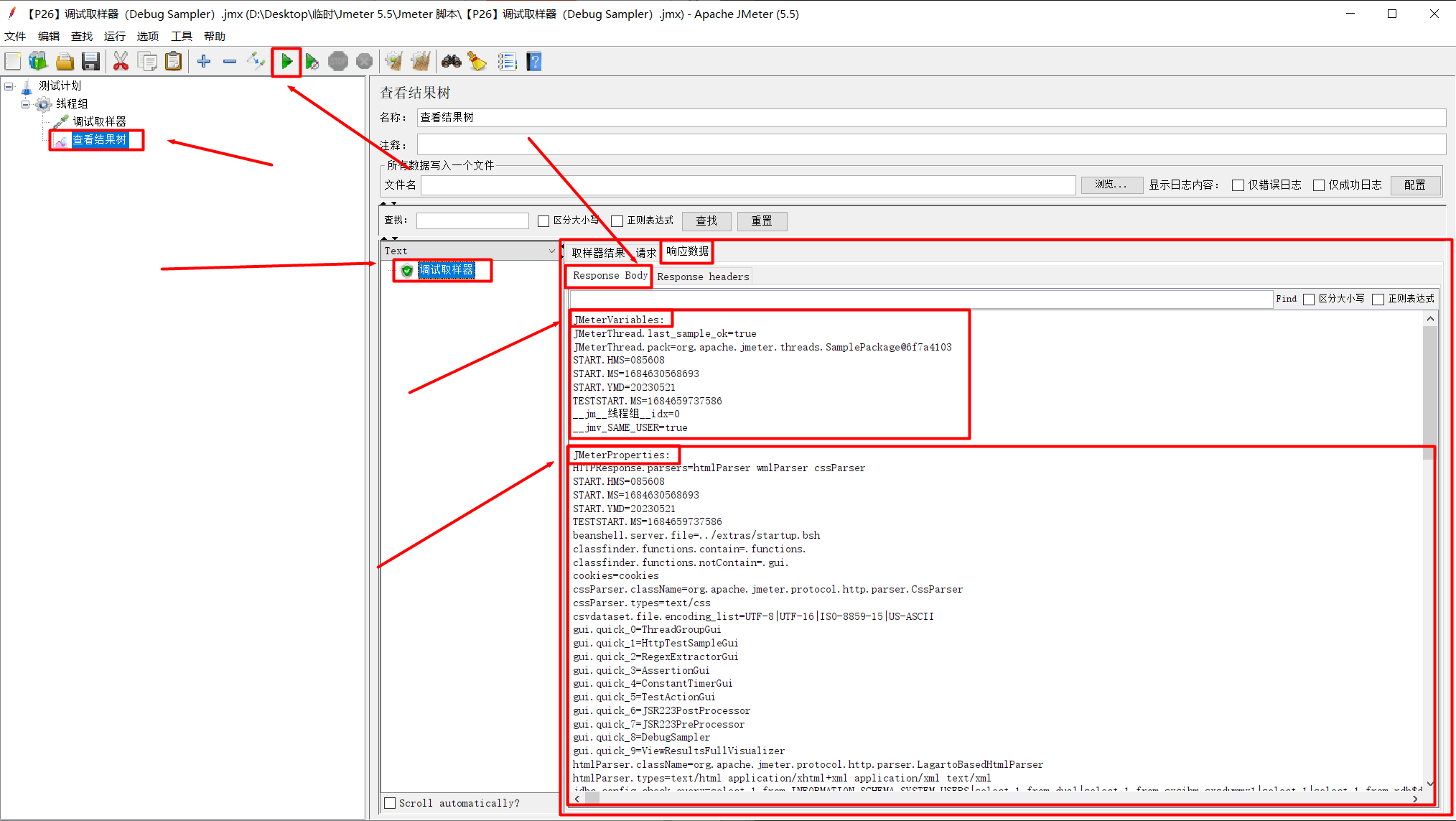Collapse all nodes with the minus icon
This screenshot has height=821, width=1456.
tap(230, 62)
